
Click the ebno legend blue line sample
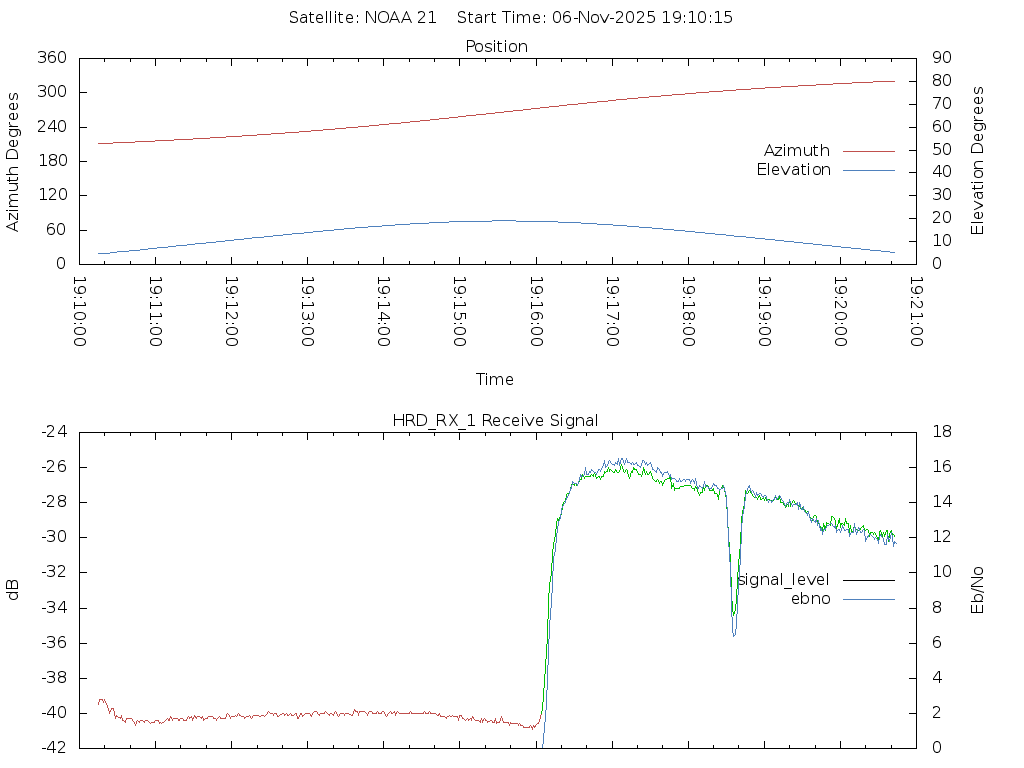tap(868, 599)
